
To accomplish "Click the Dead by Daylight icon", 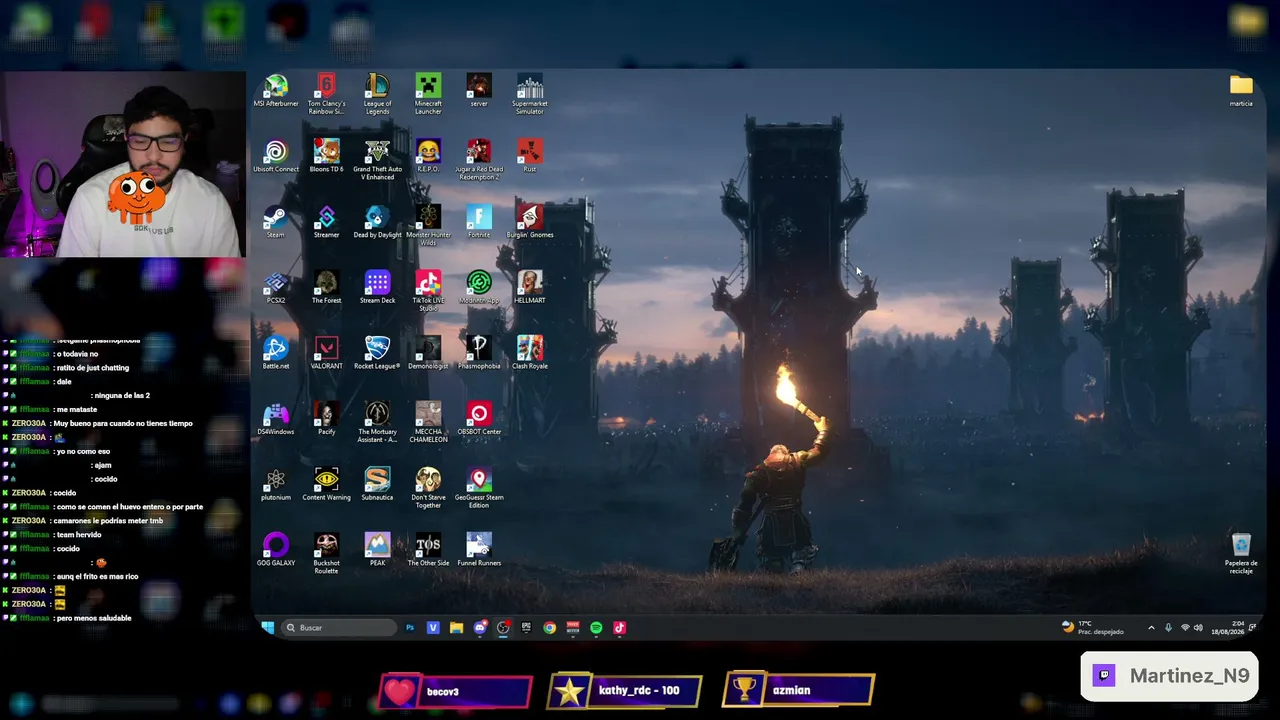I will coord(377,222).
